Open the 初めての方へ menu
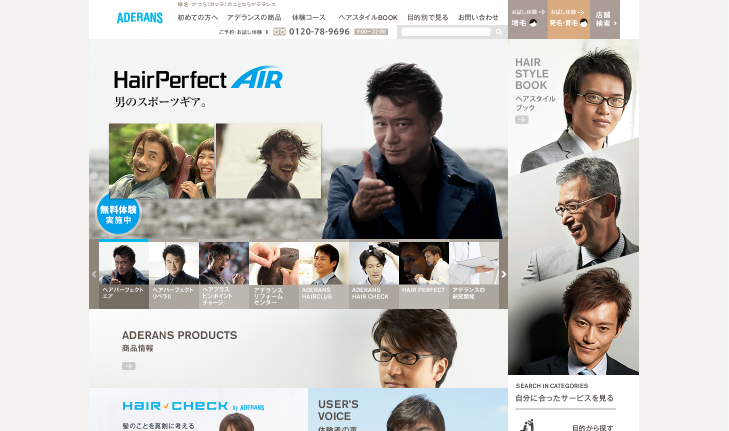 click(198, 18)
